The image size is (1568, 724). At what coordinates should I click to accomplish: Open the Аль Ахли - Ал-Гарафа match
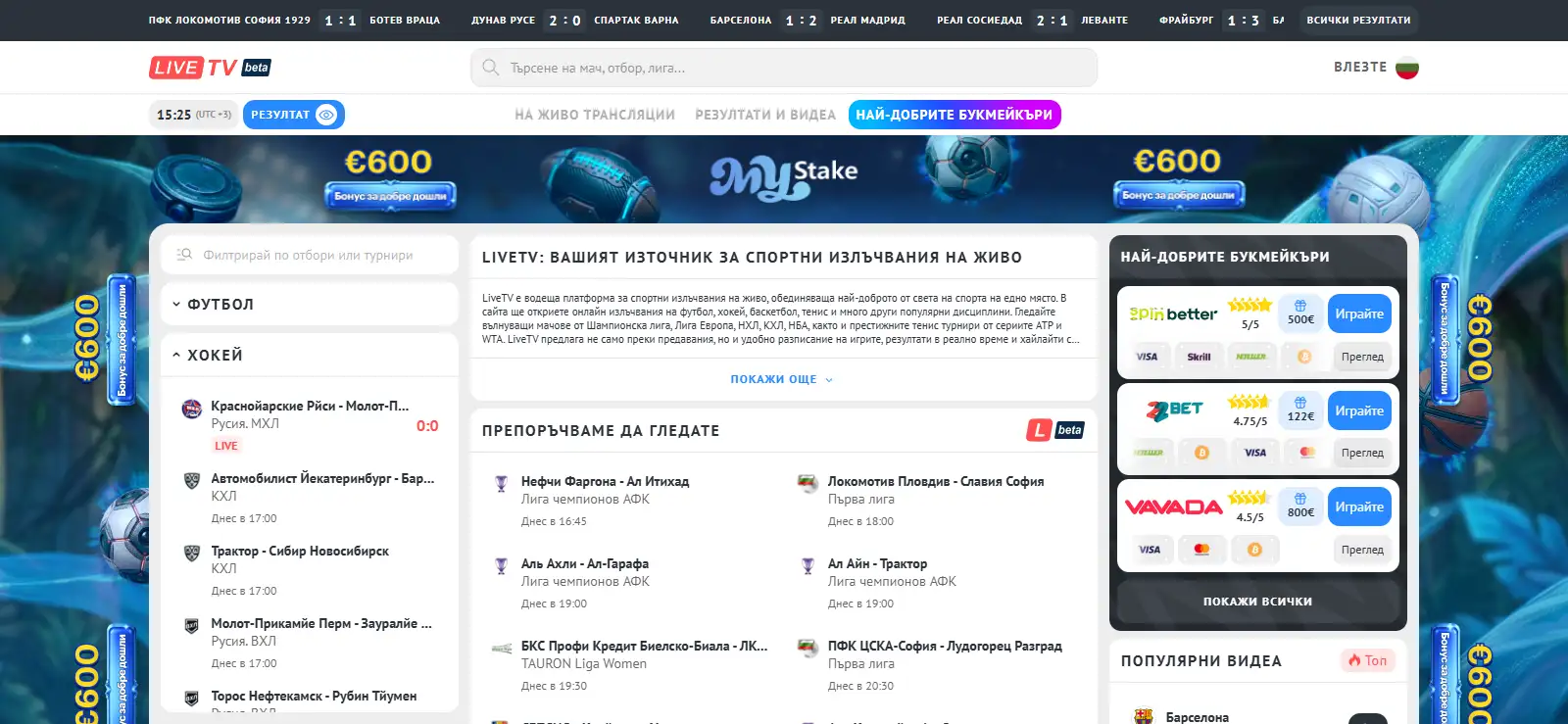click(585, 563)
